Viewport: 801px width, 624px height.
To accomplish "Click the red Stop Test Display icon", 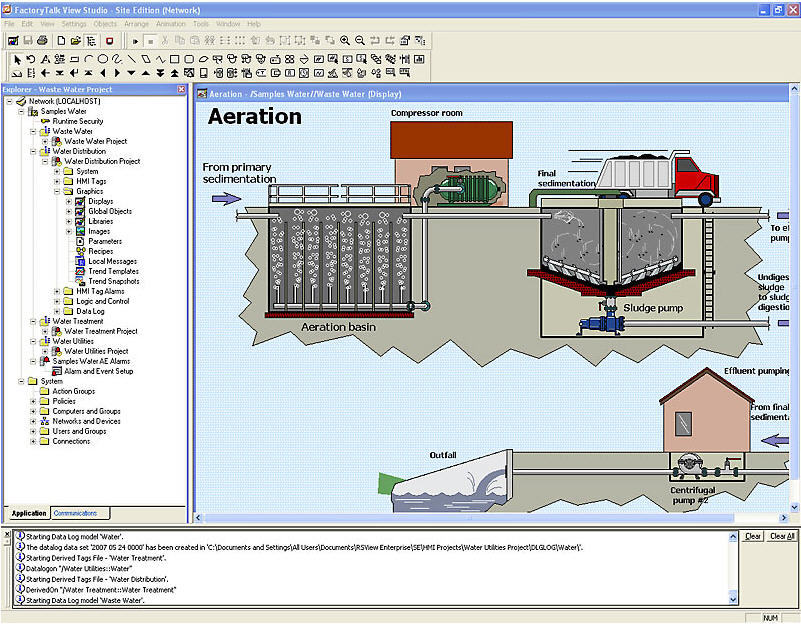I will coord(109,41).
